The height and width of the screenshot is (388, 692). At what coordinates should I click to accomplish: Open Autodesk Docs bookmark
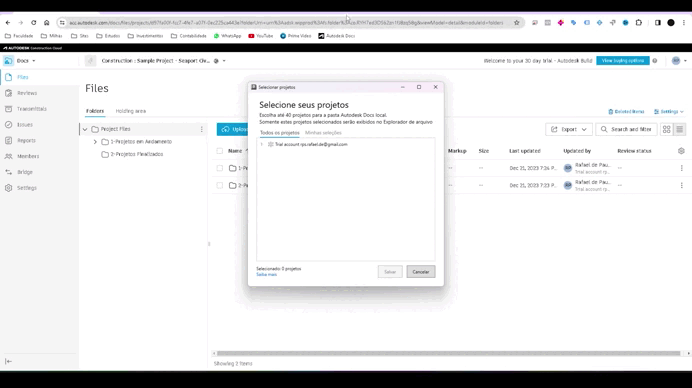pos(336,36)
